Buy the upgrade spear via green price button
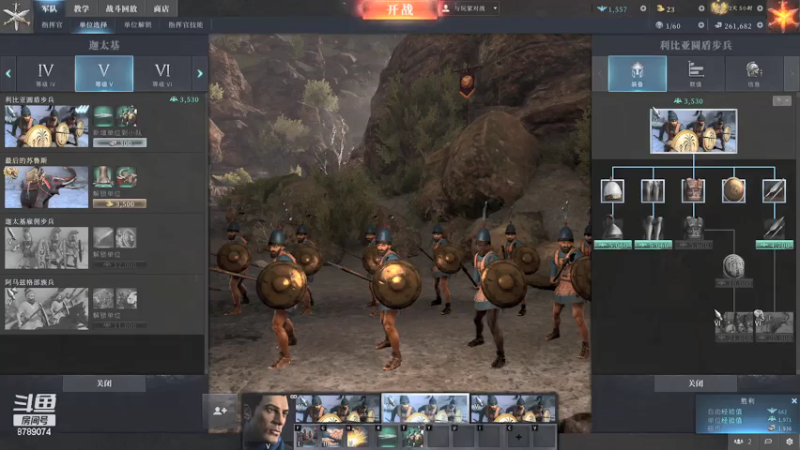Screen dimensions: 800x450 coord(774,245)
